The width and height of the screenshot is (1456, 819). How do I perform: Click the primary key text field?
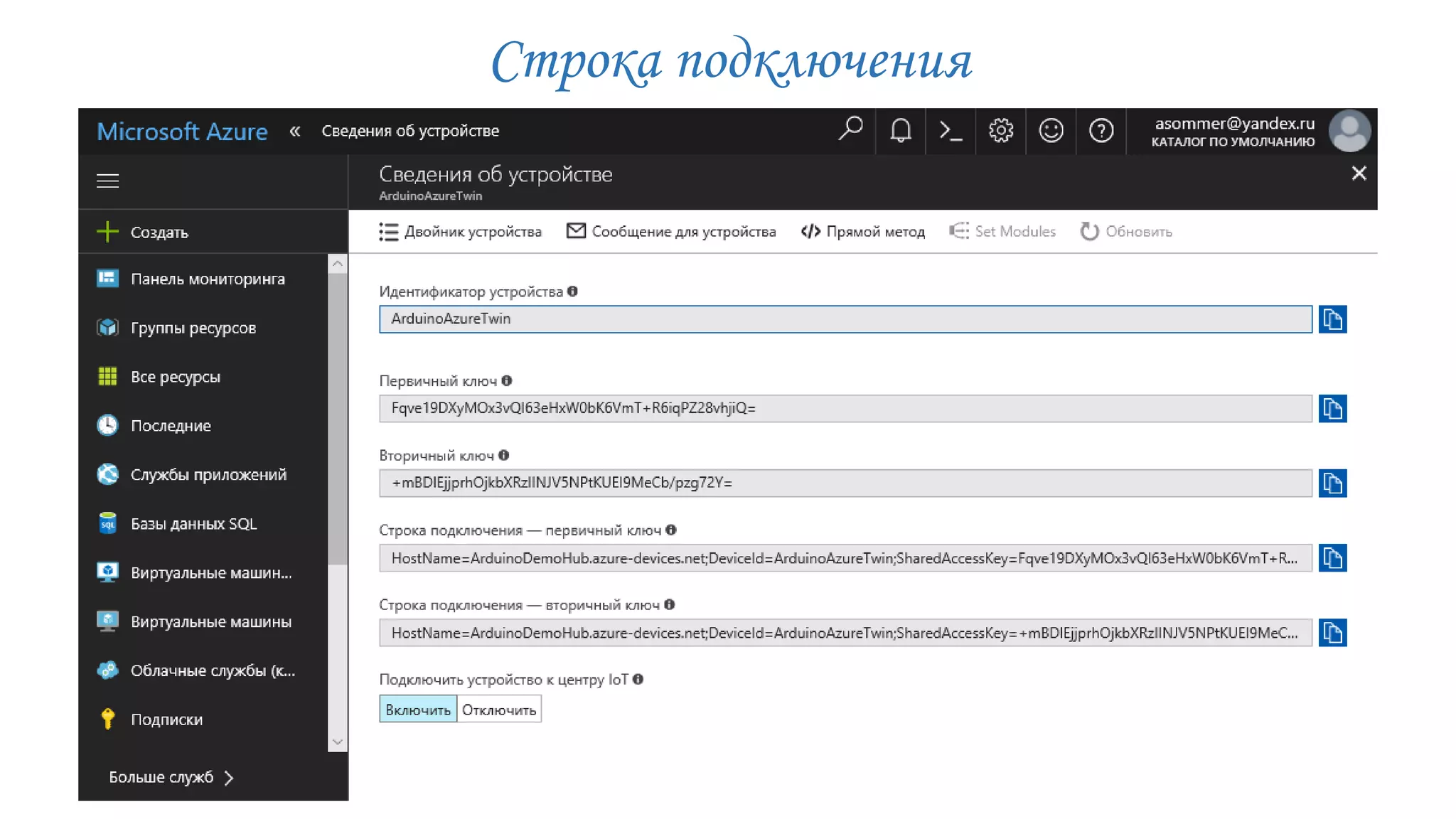[845, 409]
